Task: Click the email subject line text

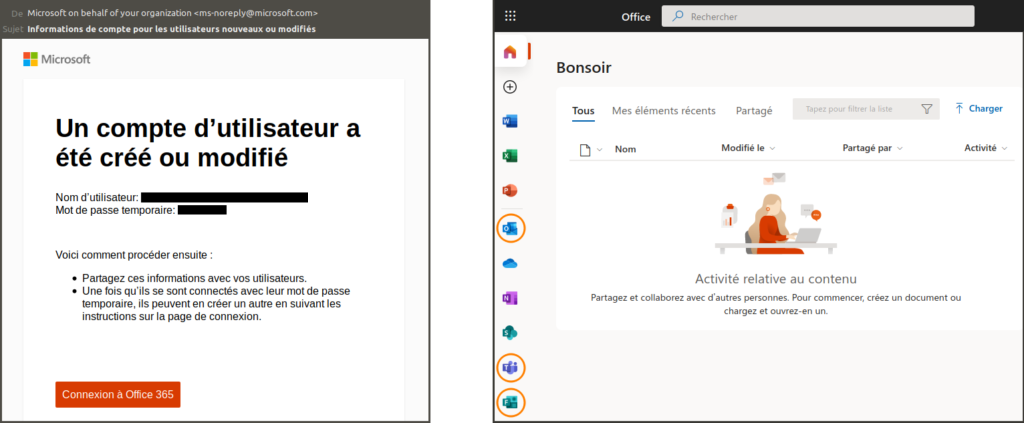Action: pos(172,29)
